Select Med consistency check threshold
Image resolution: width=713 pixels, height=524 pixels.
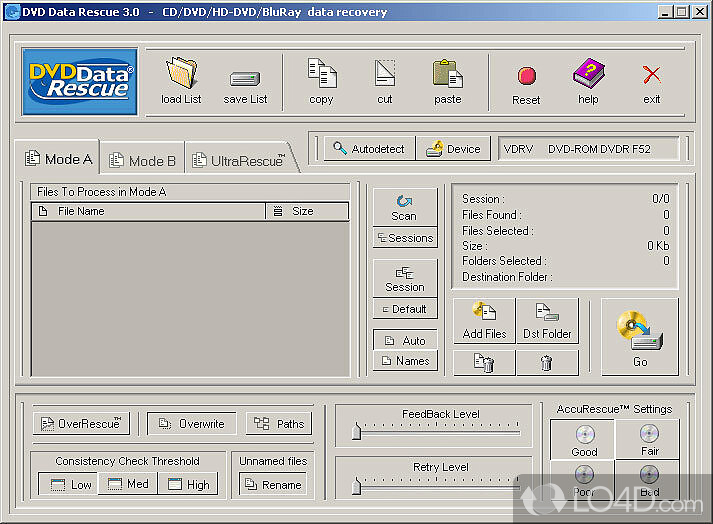(127, 484)
